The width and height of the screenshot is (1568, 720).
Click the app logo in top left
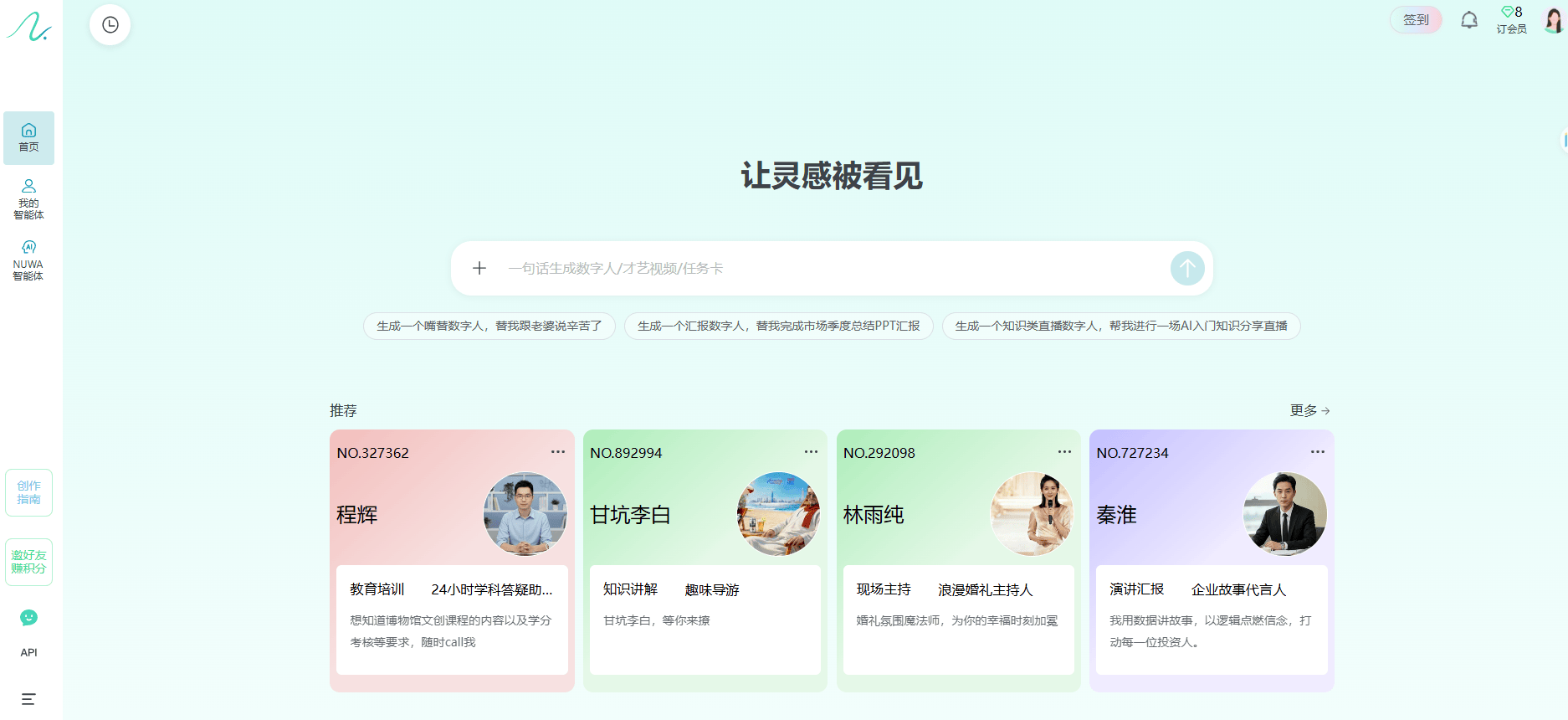(29, 27)
